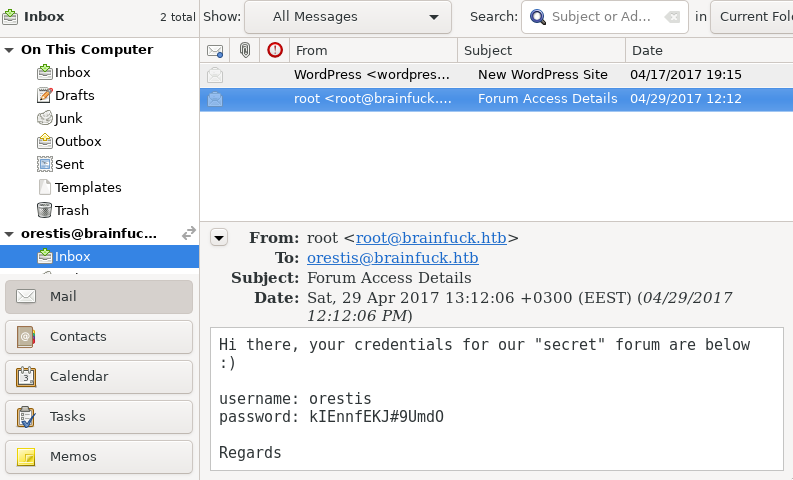Open the Sent folder

(x=69, y=164)
